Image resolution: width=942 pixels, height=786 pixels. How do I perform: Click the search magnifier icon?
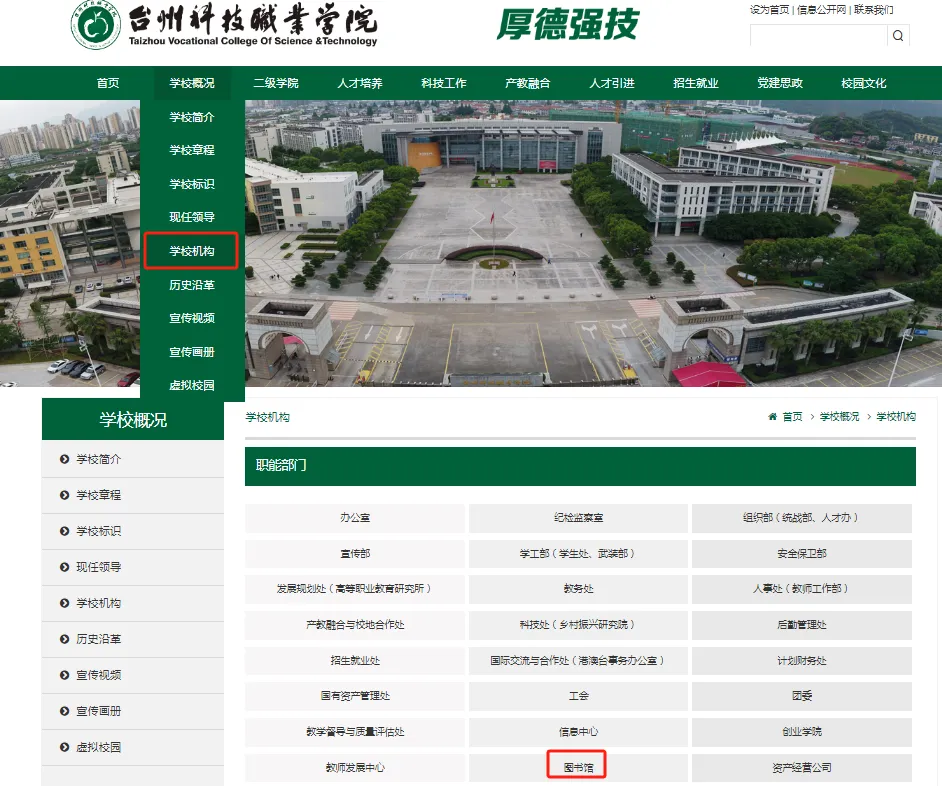(897, 35)
